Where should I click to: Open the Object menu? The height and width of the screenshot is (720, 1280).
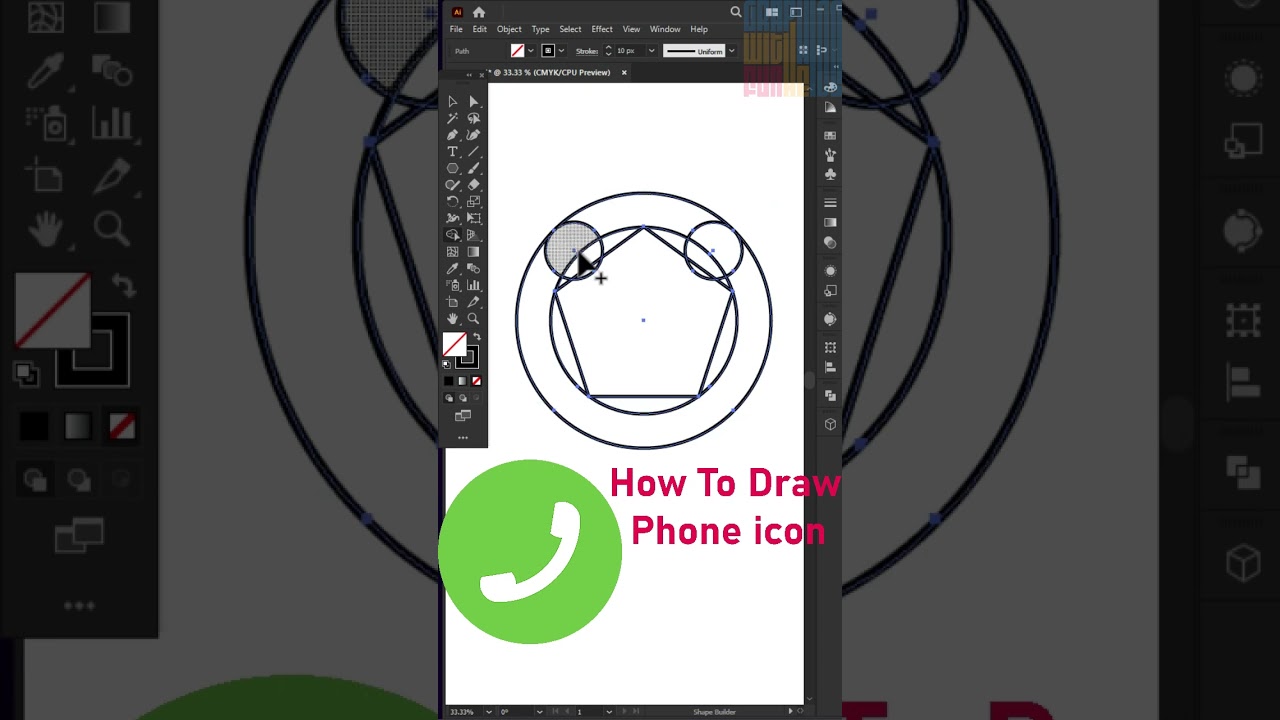(x=510, y=29)
